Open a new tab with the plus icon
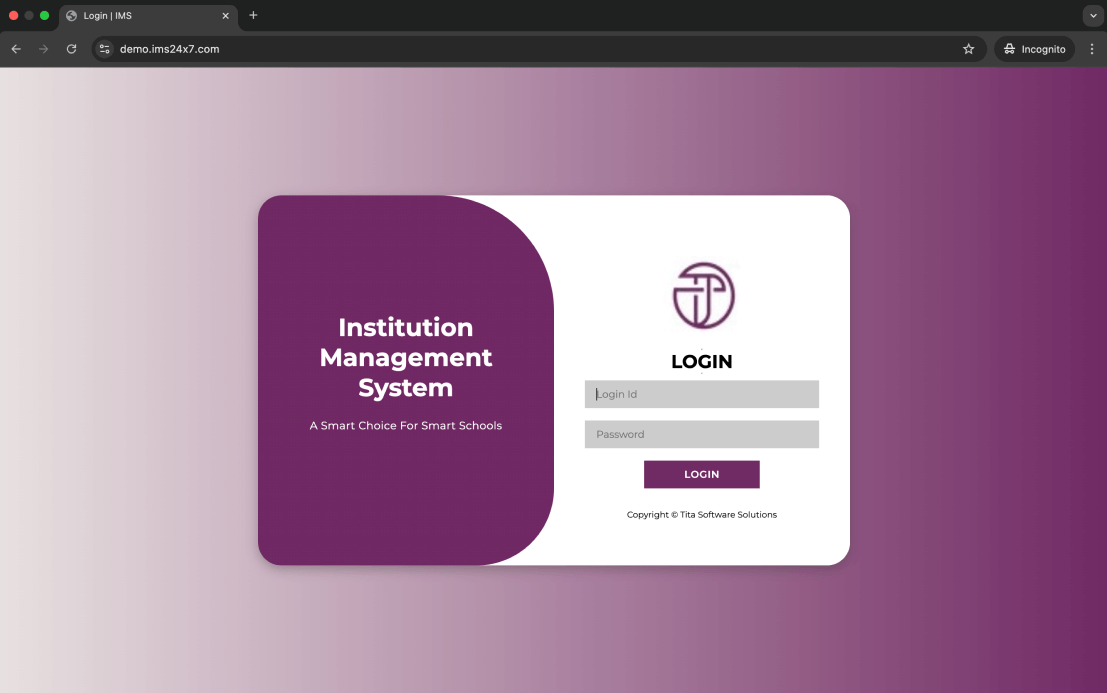 [253, 16]
